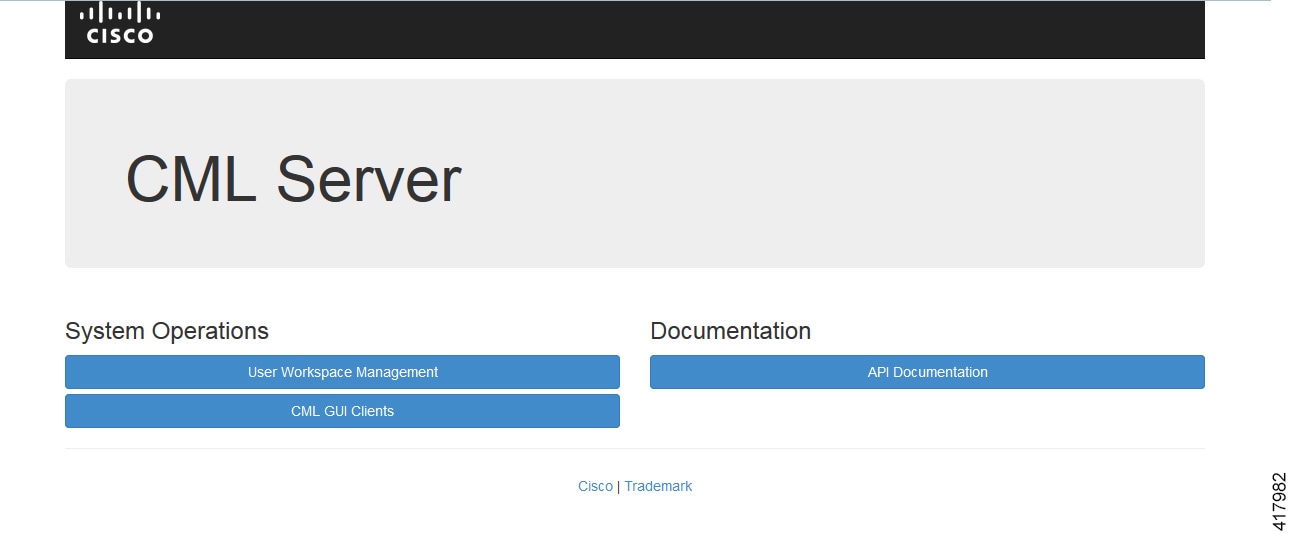The width and height of the screenshot is (1293, 539).
Task: Select the CML Server heading text
Action: (293, 180)
